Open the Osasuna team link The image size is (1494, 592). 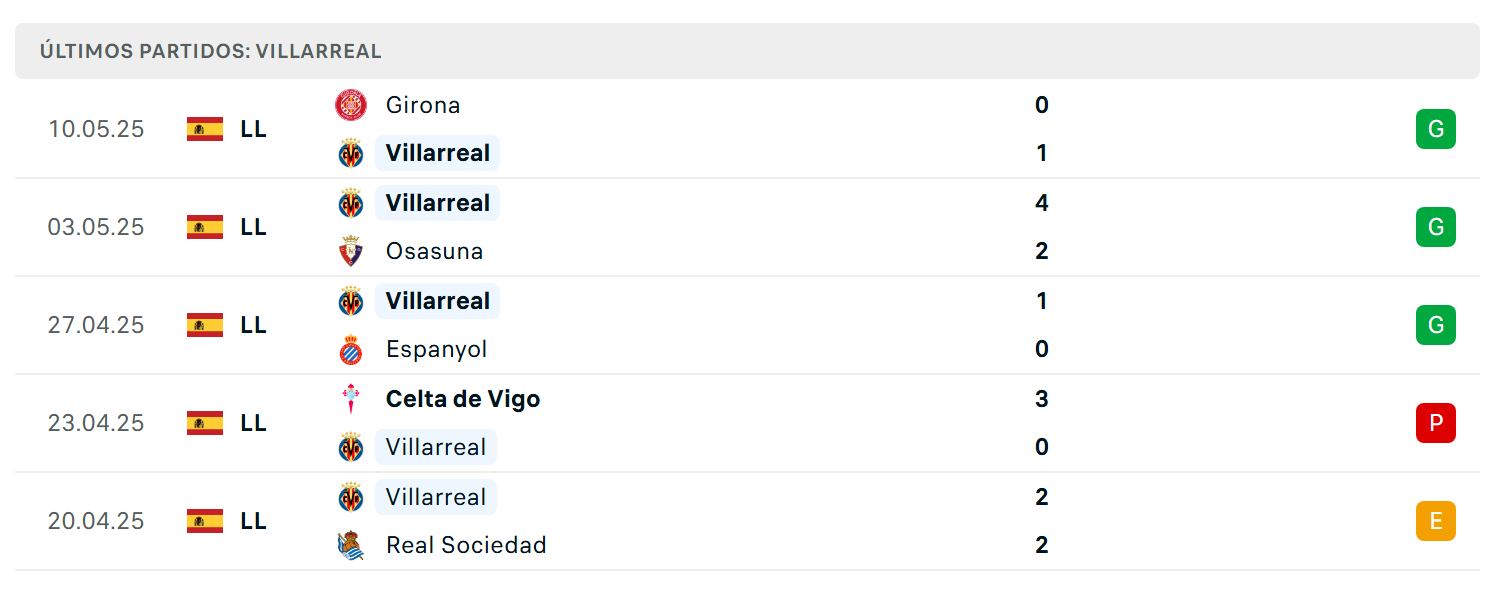[434, 251]
